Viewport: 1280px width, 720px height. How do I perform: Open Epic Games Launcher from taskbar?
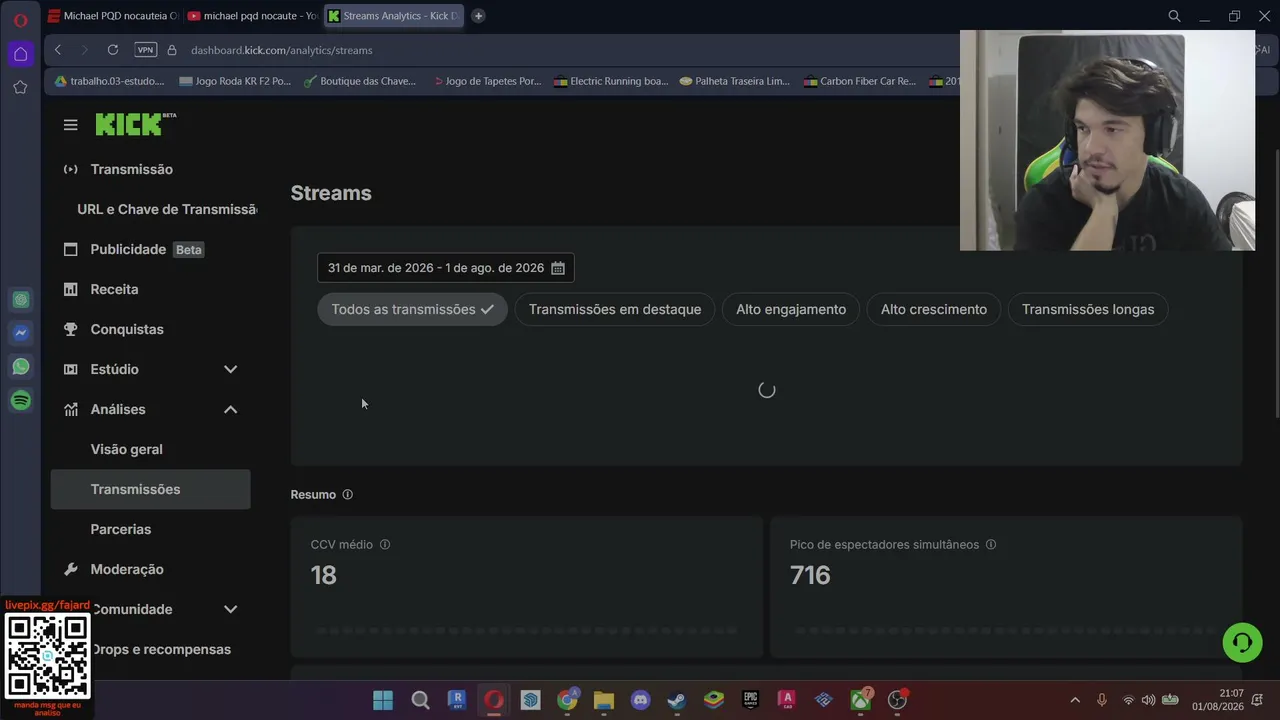(x=750, y=700)
